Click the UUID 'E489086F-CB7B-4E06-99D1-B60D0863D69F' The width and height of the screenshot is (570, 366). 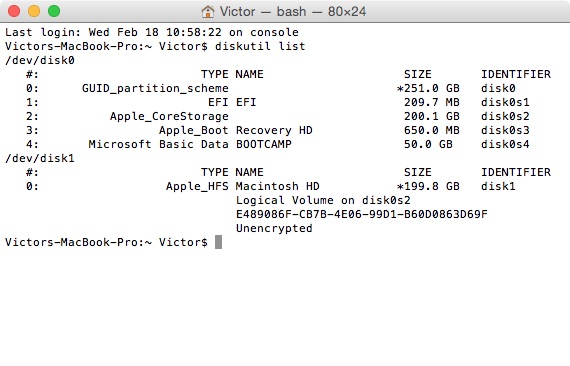[x=362, y=214]
